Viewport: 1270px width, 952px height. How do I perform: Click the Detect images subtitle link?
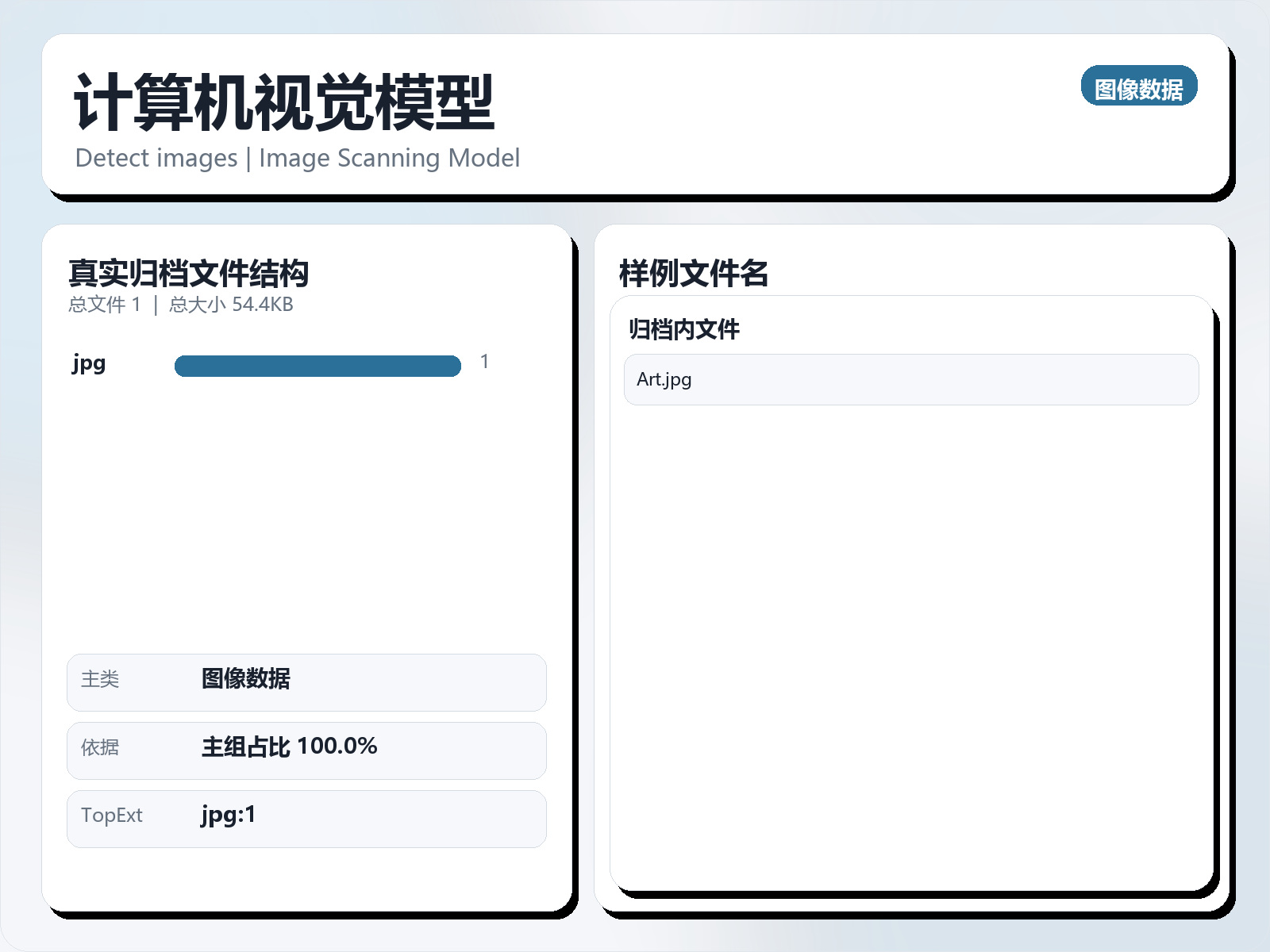pyautogui.click(x=298, y=158)
